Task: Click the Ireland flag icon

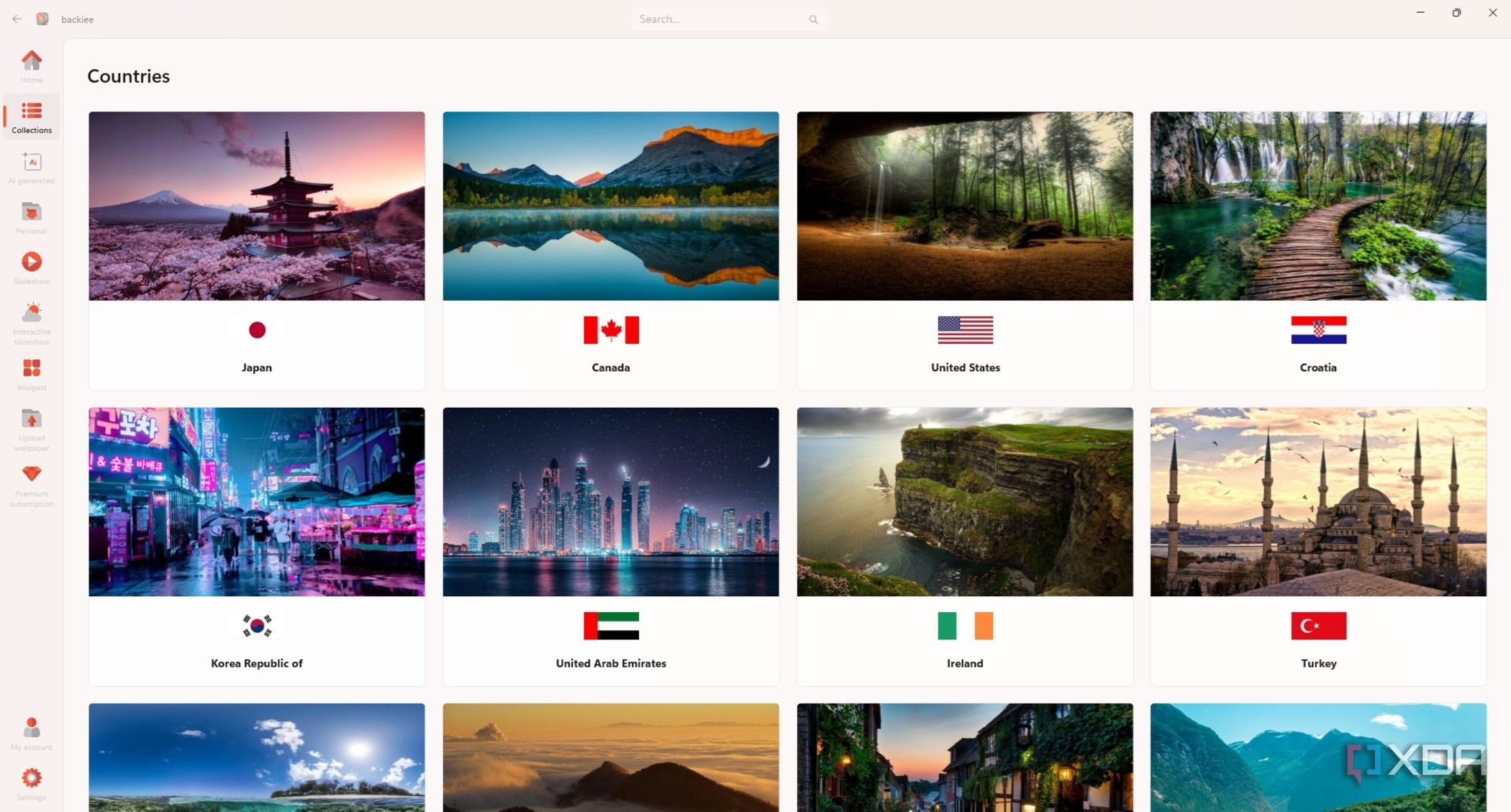Action: 965,626
